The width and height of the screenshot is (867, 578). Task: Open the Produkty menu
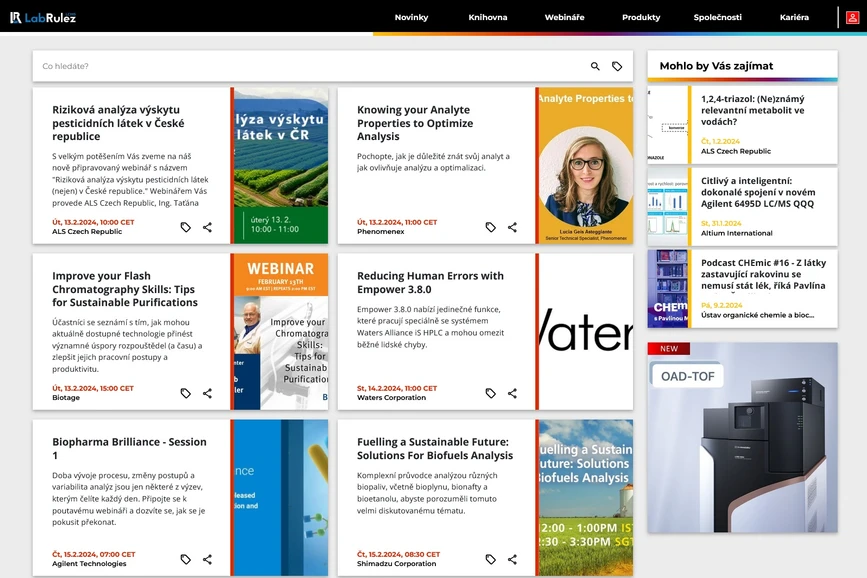click(641, 17)
